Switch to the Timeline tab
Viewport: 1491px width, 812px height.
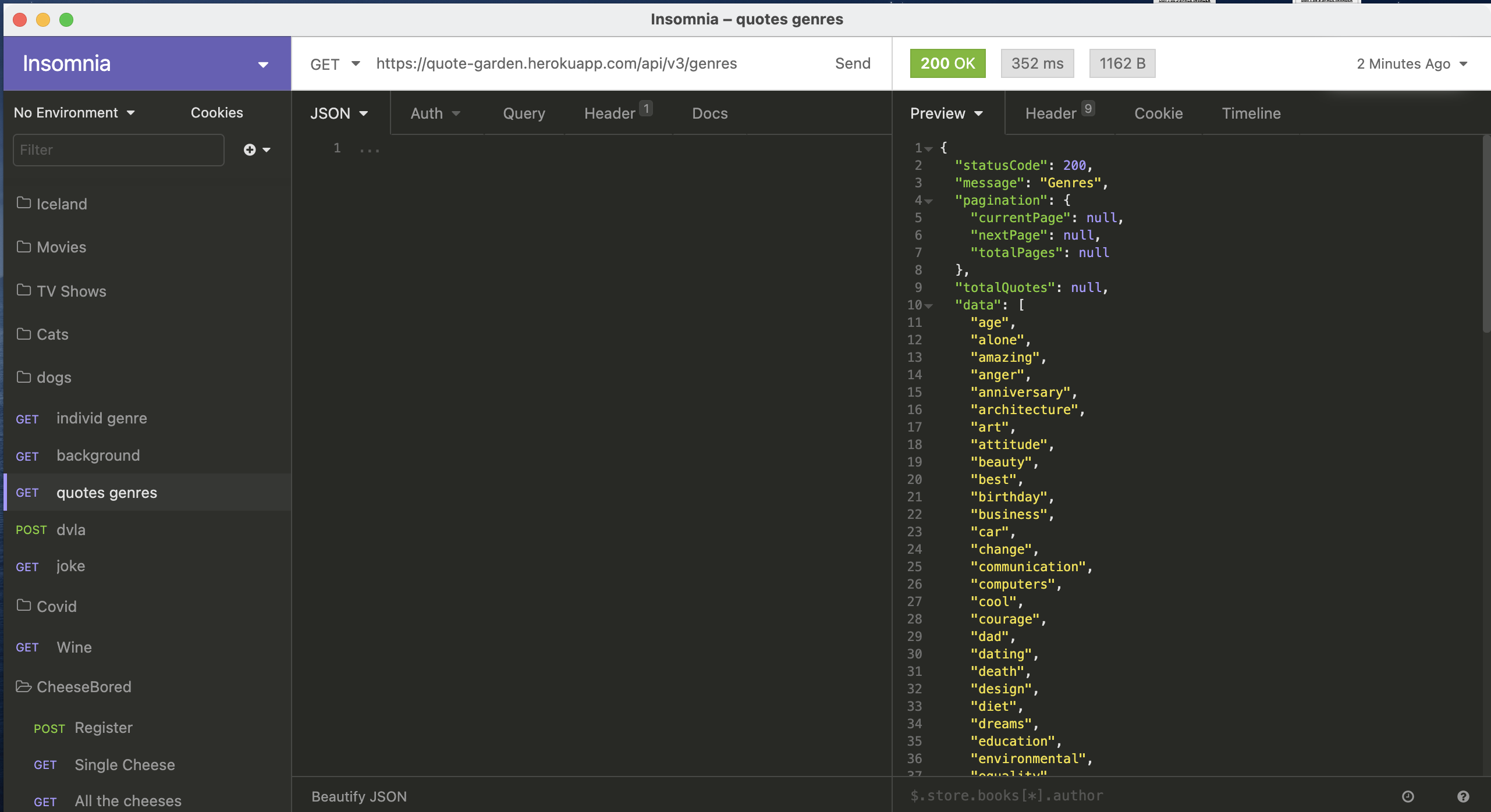(x=1250, y=113)
